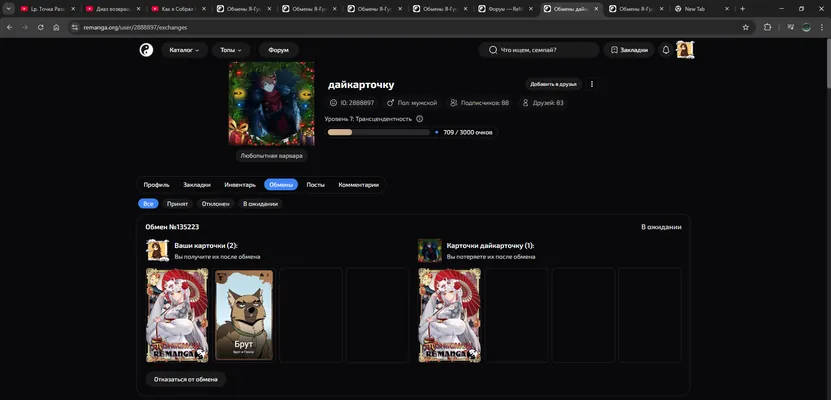Switch to the 'Как я Собрал' YouTube tab
831x400 pixels.
click(x=178, y=9)
